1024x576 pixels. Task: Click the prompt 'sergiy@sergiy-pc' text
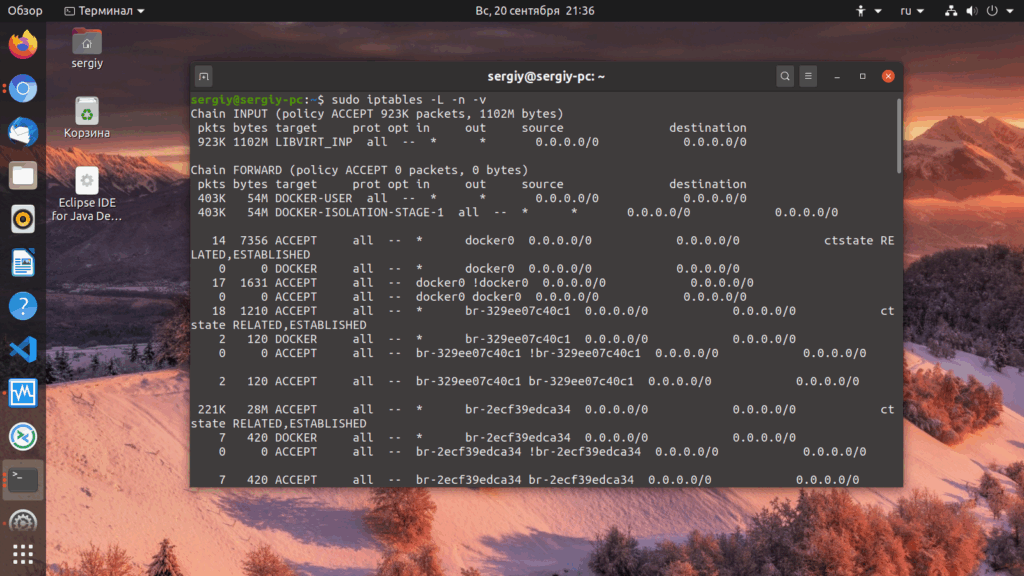247,100
